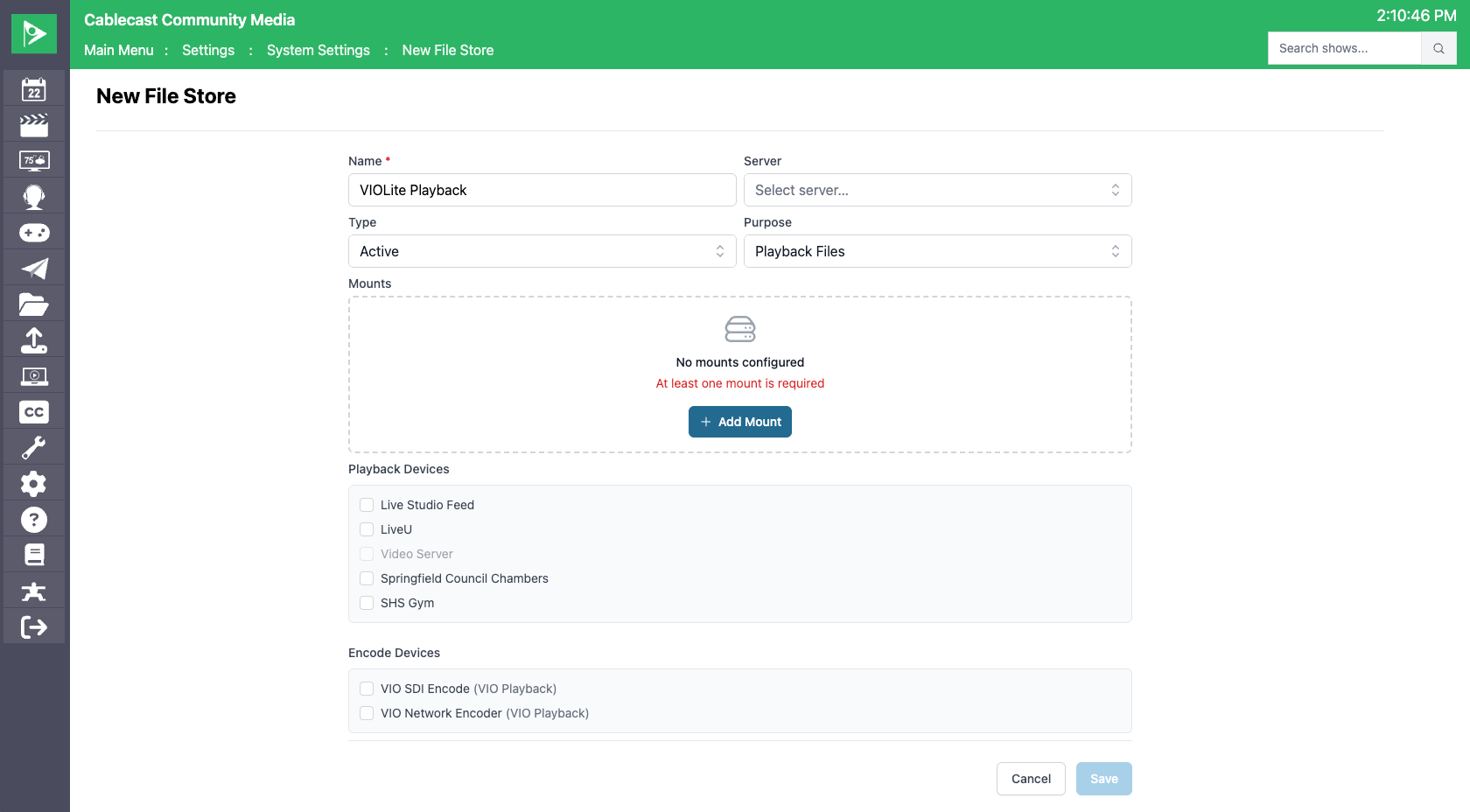Click the Name field containing VIOLite Playback

click(542, 190)
